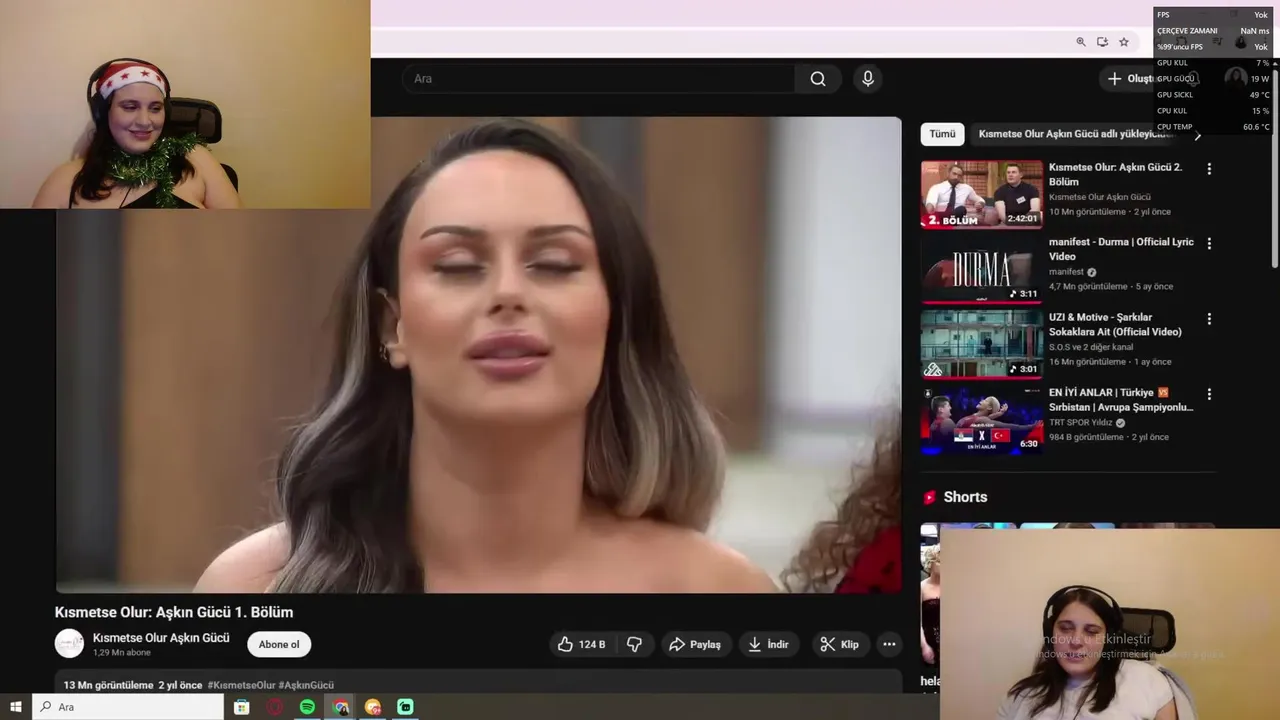
Task: Click the Oluştur create button
Action: [1132, 79]
